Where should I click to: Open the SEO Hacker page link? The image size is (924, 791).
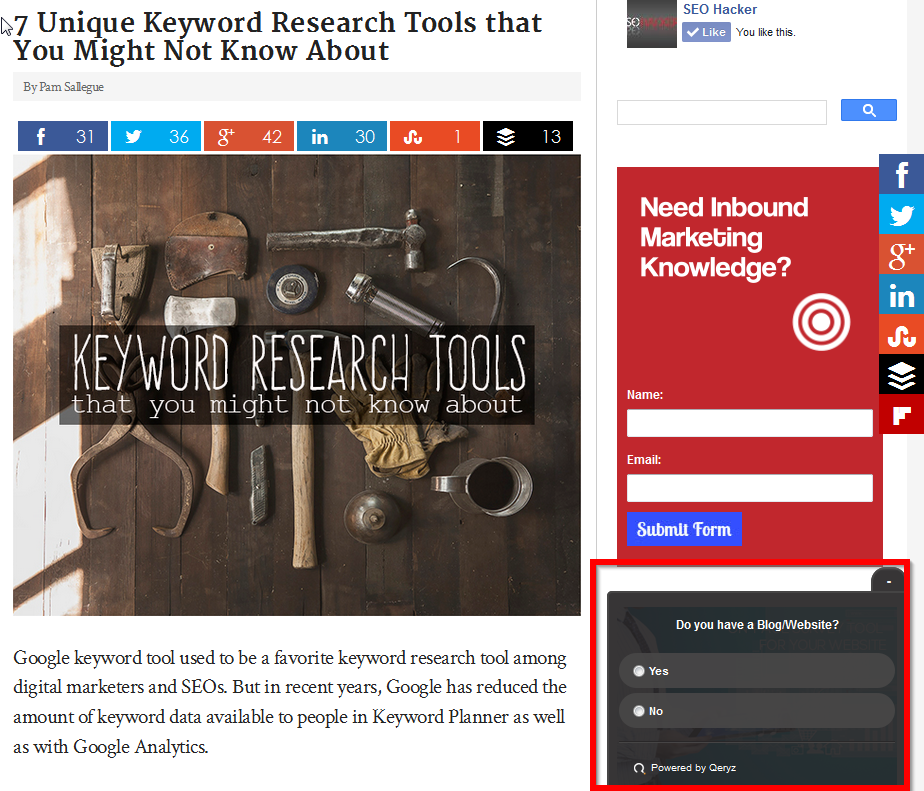point(719,9)
